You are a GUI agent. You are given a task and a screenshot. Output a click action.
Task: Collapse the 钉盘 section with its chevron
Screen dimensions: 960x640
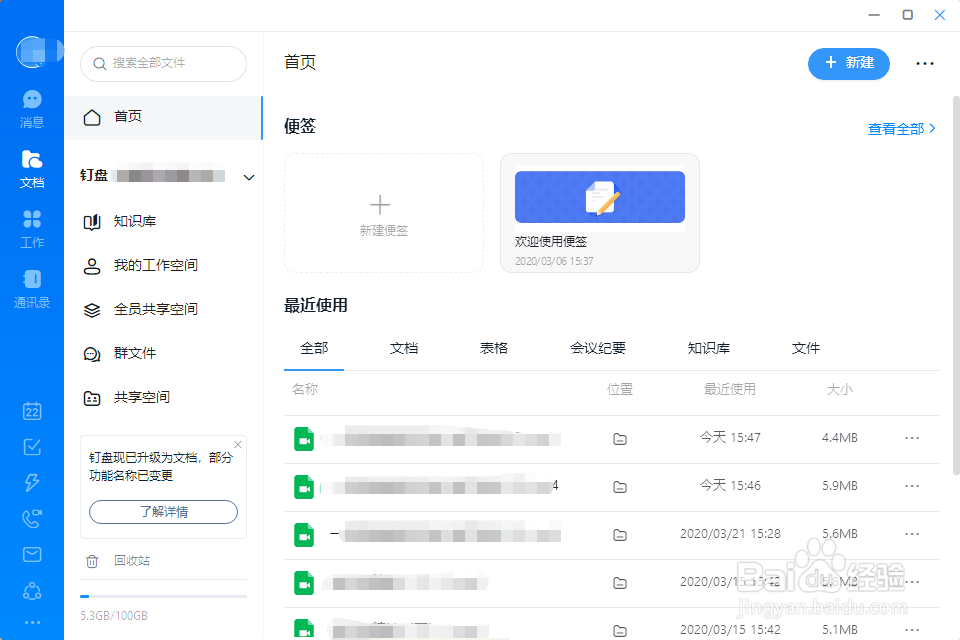click(248, 176)
